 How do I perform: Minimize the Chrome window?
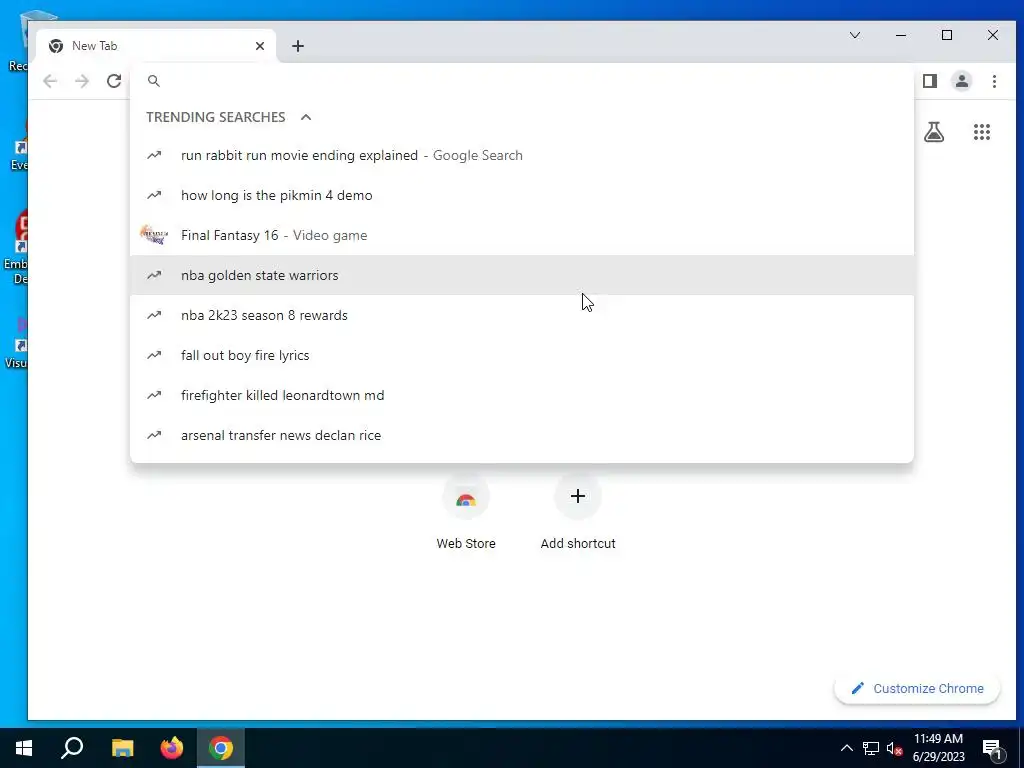901,35
